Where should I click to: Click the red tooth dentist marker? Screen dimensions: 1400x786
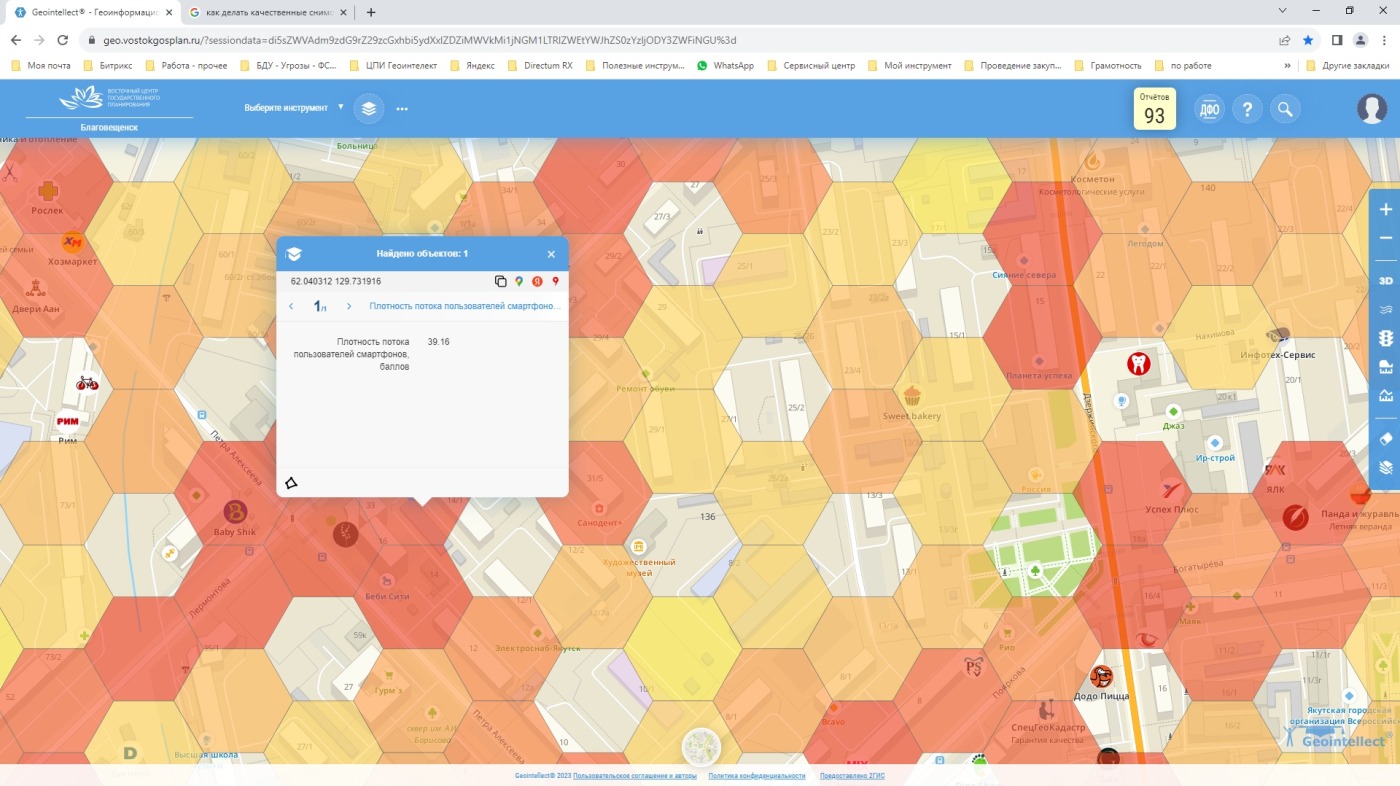pyautogui.click(x=1138, y=363)
